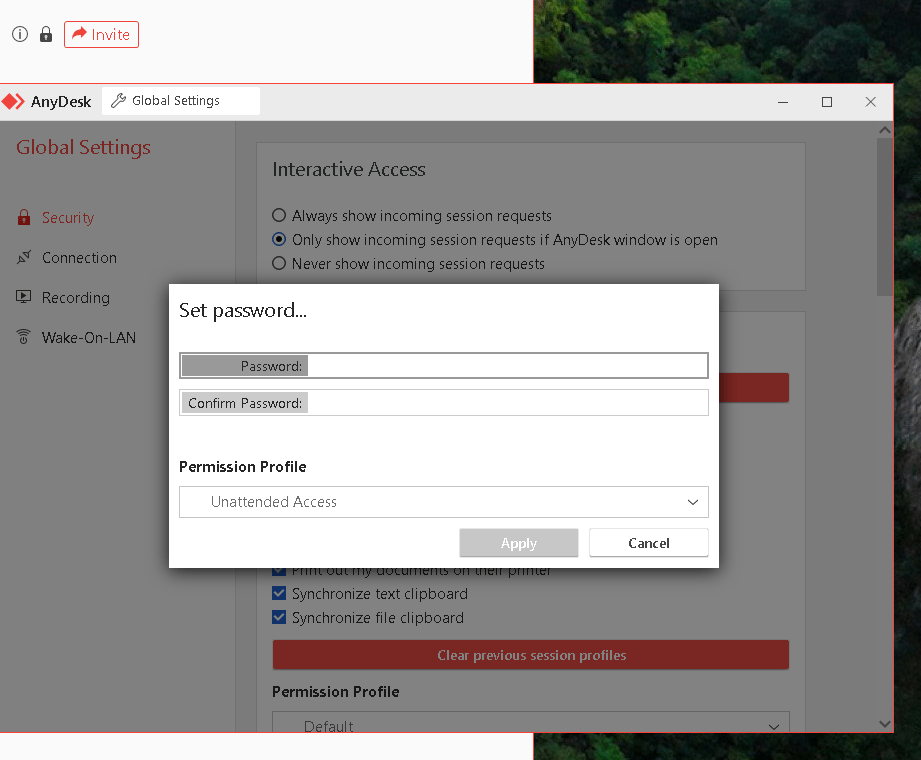Click the Apply button
921x760 pixels.
519,543
